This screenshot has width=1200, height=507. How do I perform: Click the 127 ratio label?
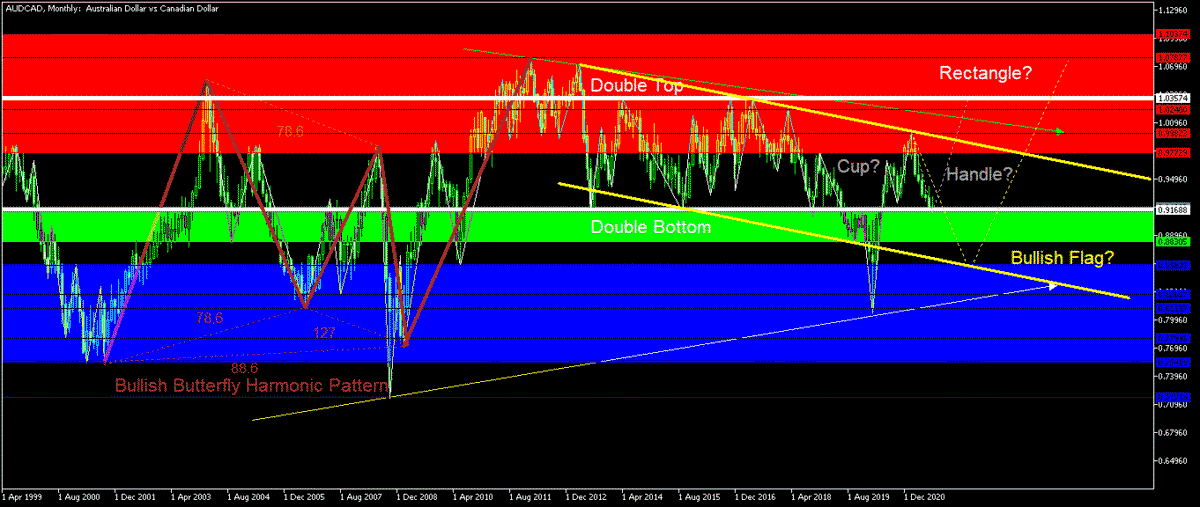click(x=324, y=333)
